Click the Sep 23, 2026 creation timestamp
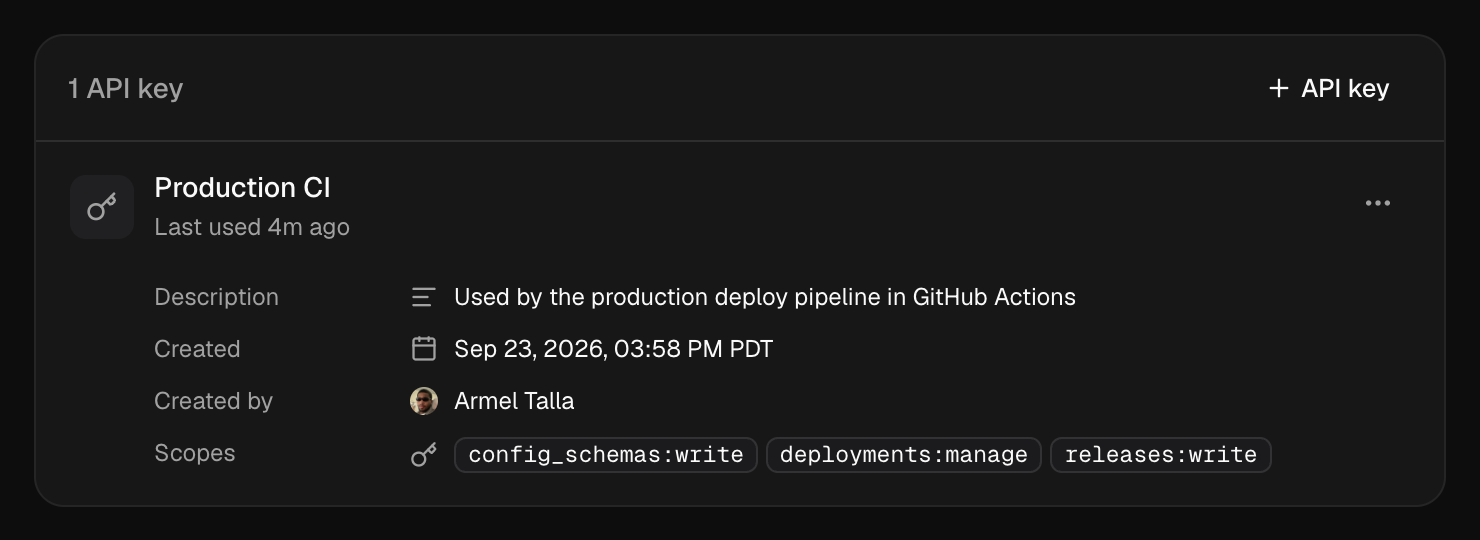Viewport: 1480px width, 540px height. point(614,349)
